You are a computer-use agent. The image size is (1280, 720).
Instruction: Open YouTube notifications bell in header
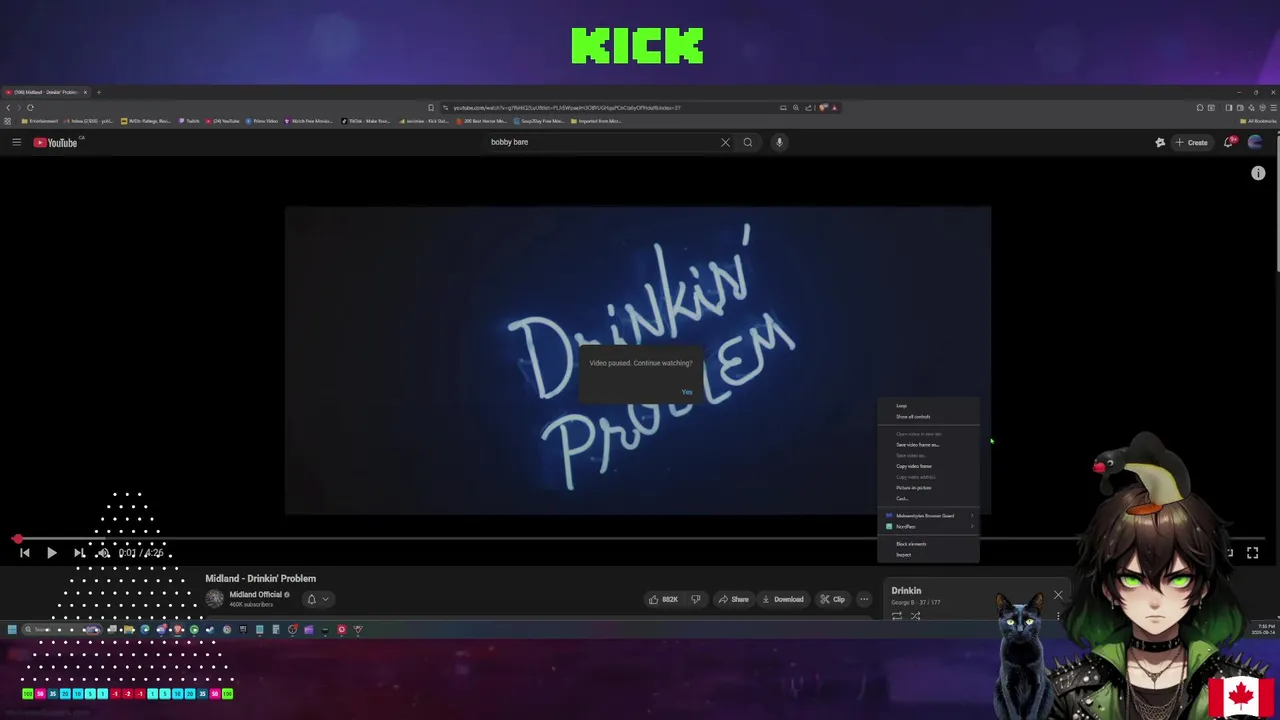tap(1229, 142)
